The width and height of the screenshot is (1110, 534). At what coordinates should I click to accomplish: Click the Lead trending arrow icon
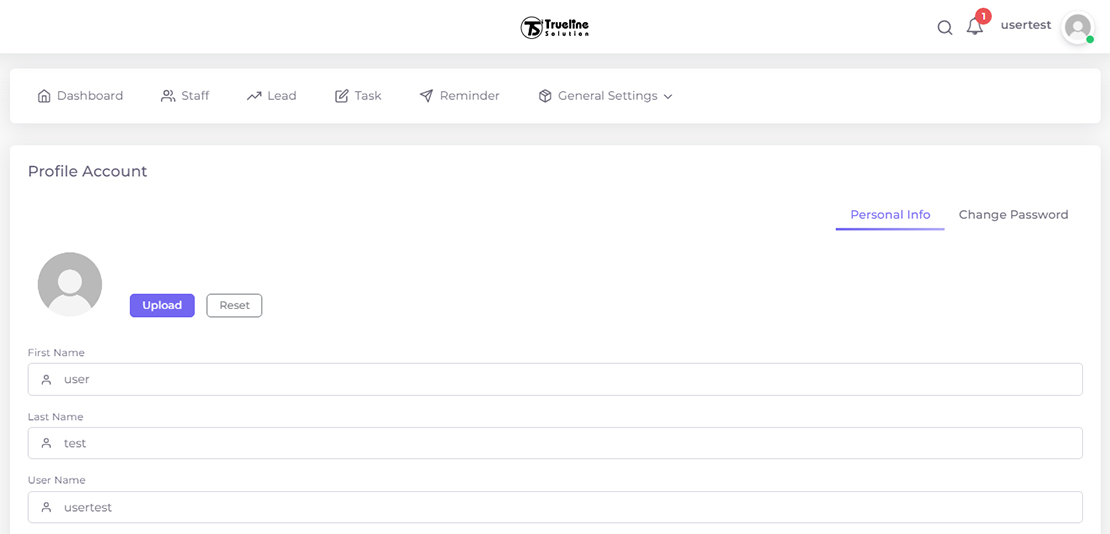[254, 96]
